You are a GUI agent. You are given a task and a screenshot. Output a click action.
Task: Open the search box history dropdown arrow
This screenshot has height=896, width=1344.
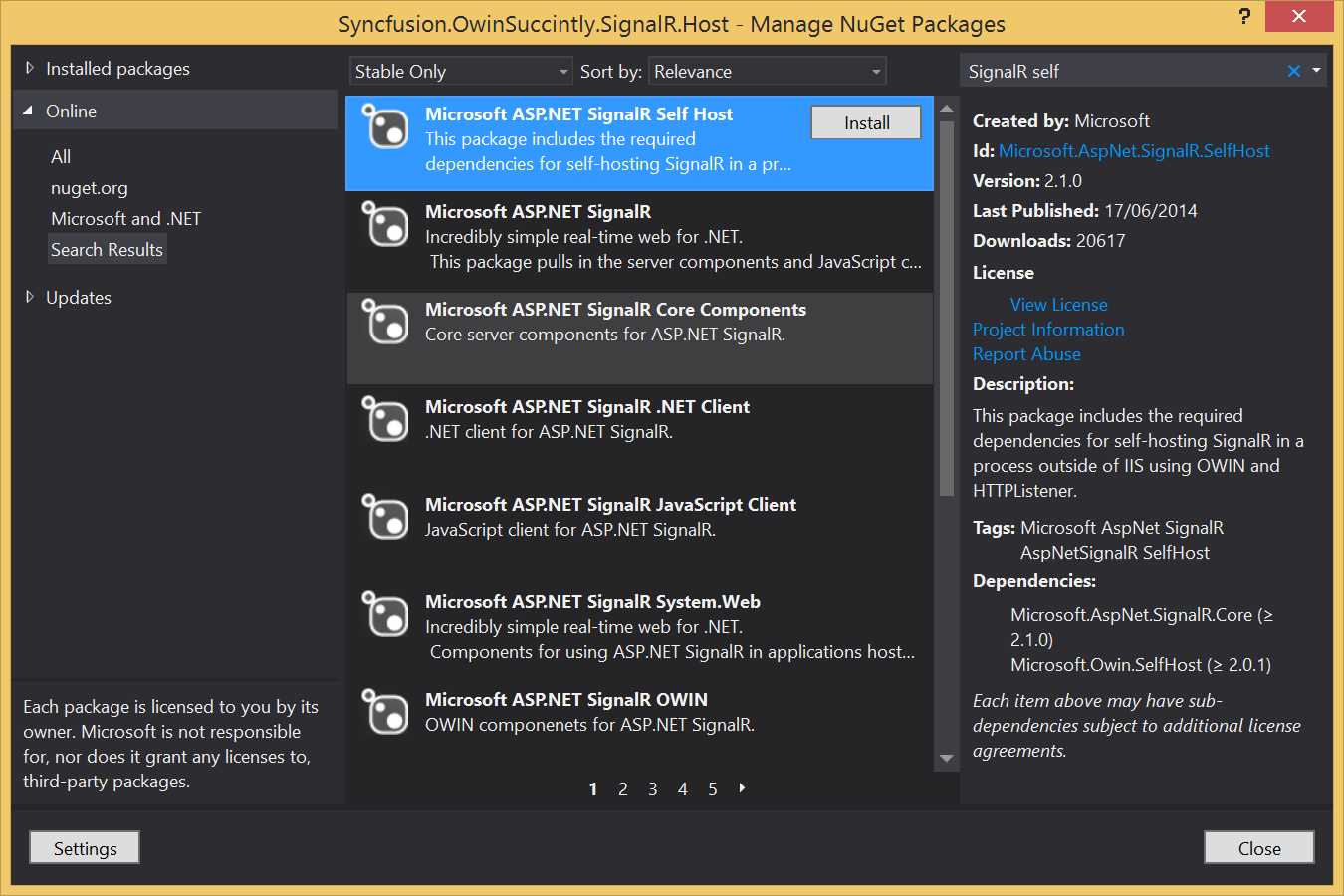[1316, 71]
